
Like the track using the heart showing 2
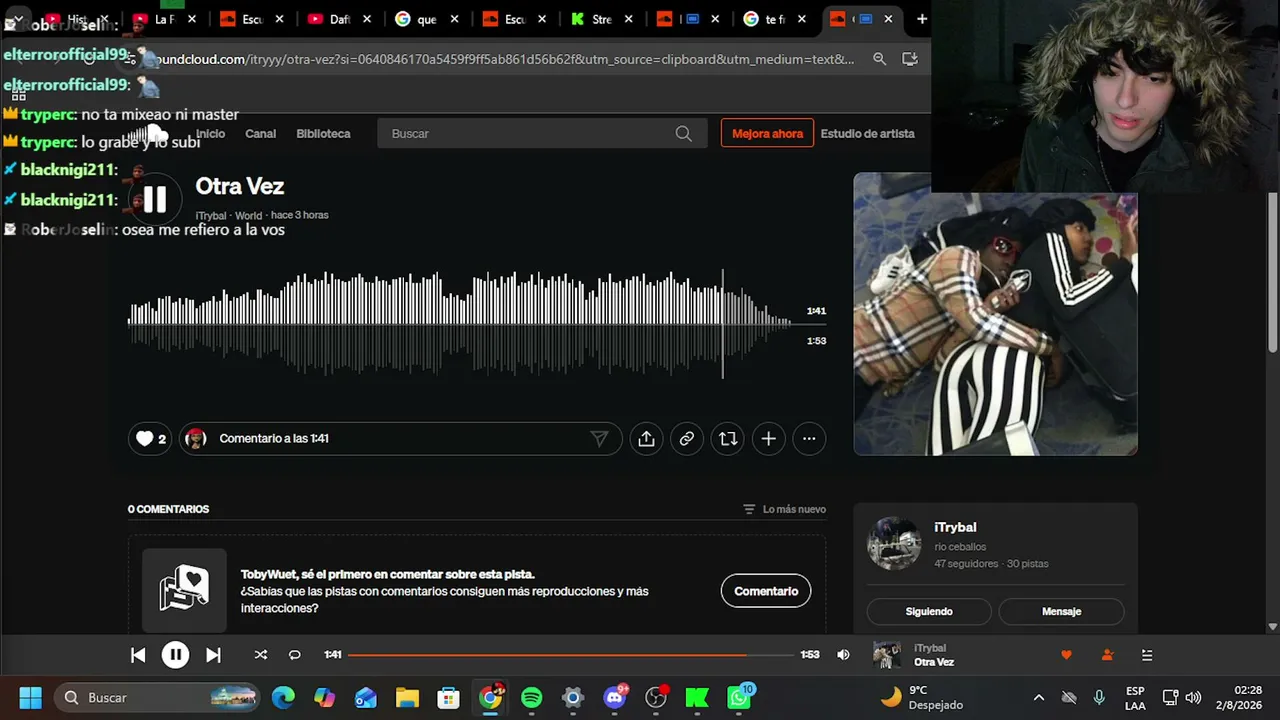click(x=150, y=438)
